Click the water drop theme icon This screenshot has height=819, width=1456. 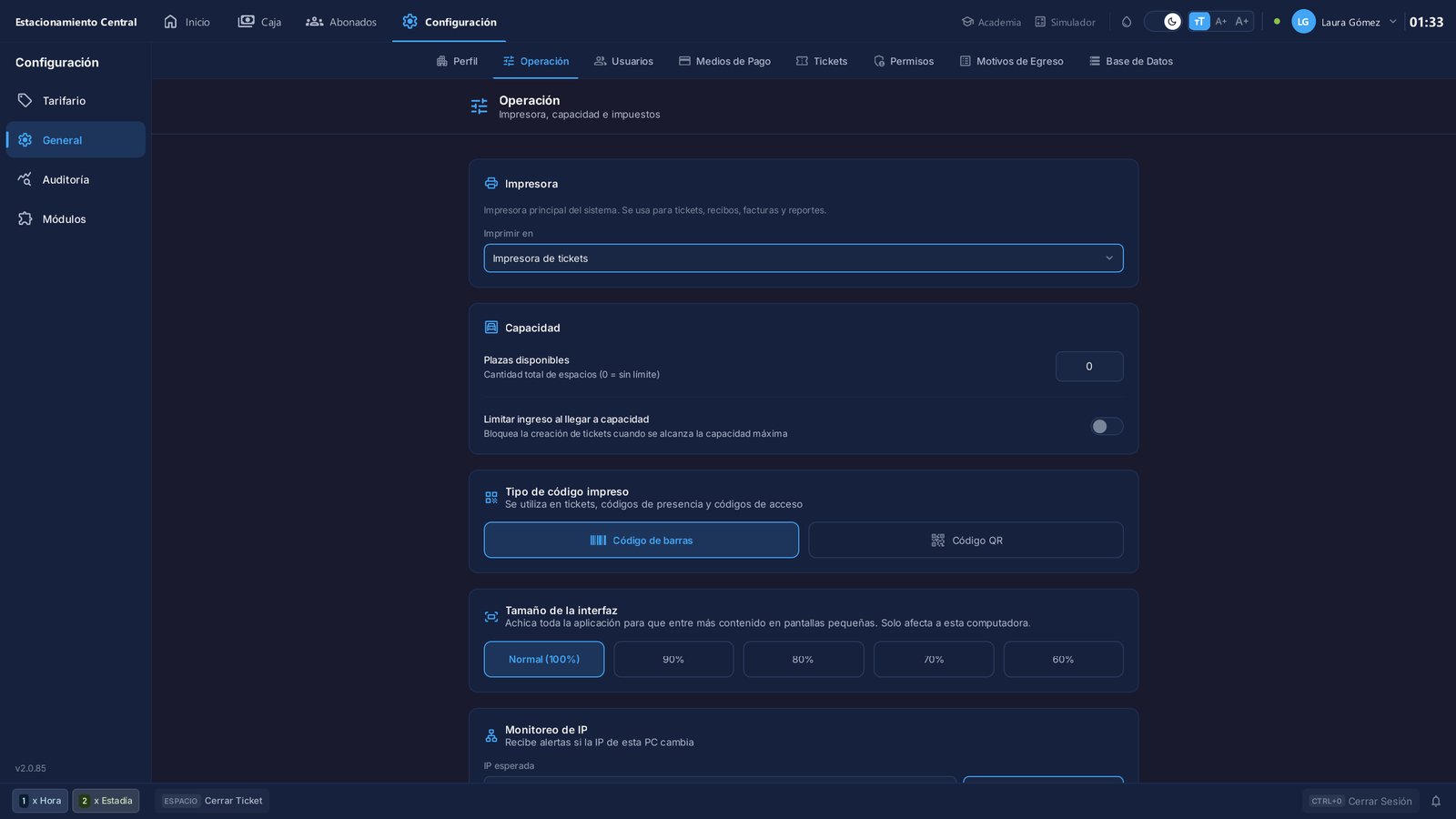(1127, 22)
